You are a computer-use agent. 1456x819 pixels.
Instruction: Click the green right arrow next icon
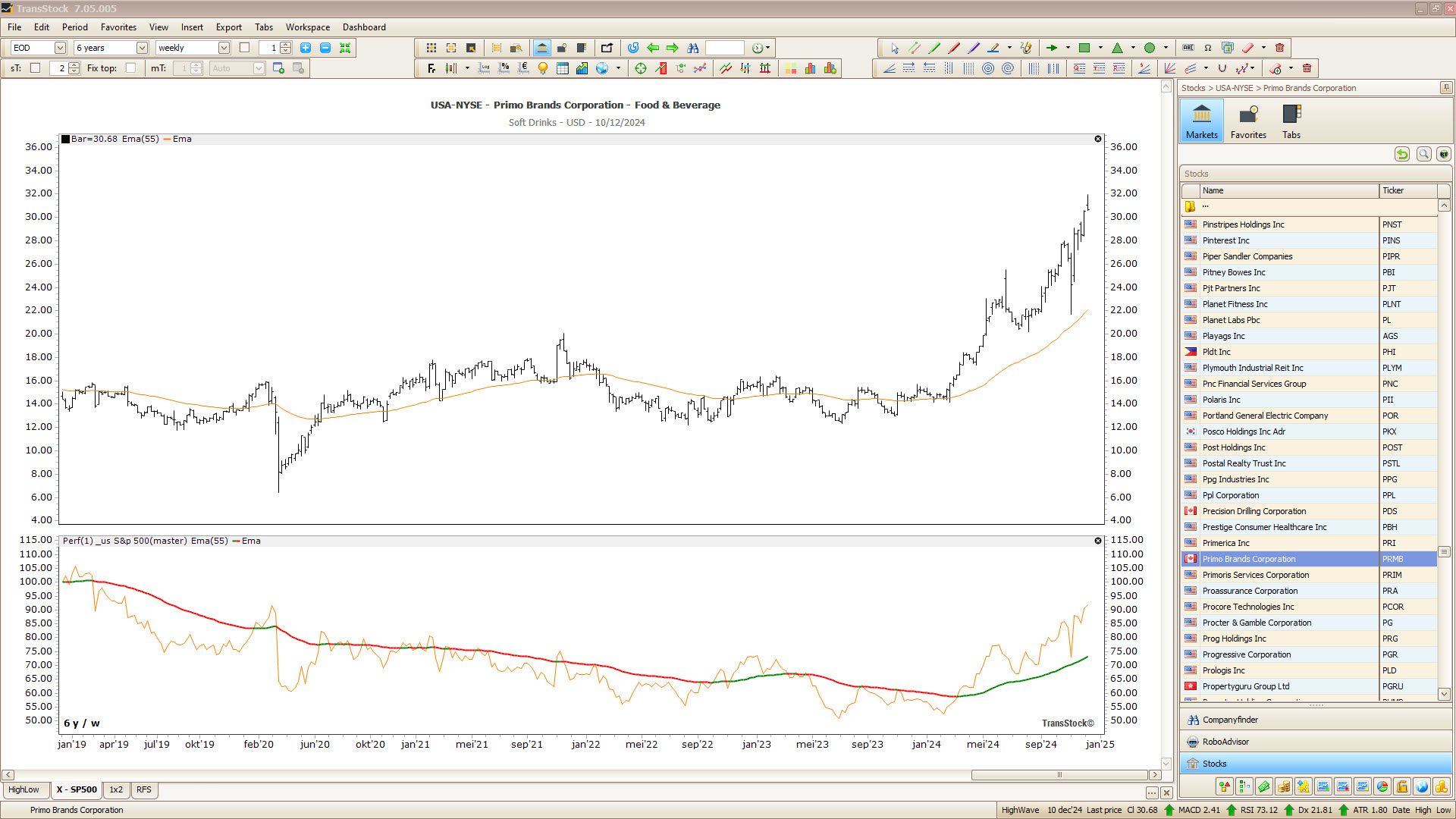coord(673,48)
